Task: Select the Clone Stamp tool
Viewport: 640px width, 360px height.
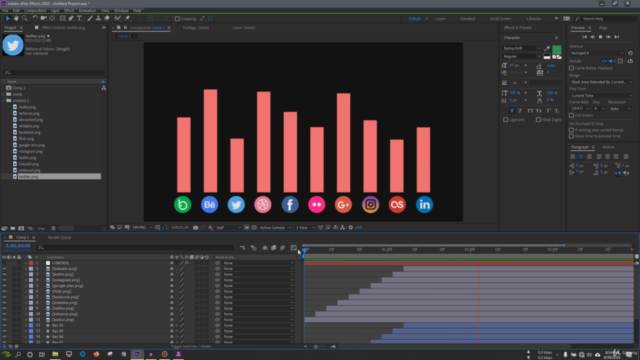Action: [x=98, y=18]
